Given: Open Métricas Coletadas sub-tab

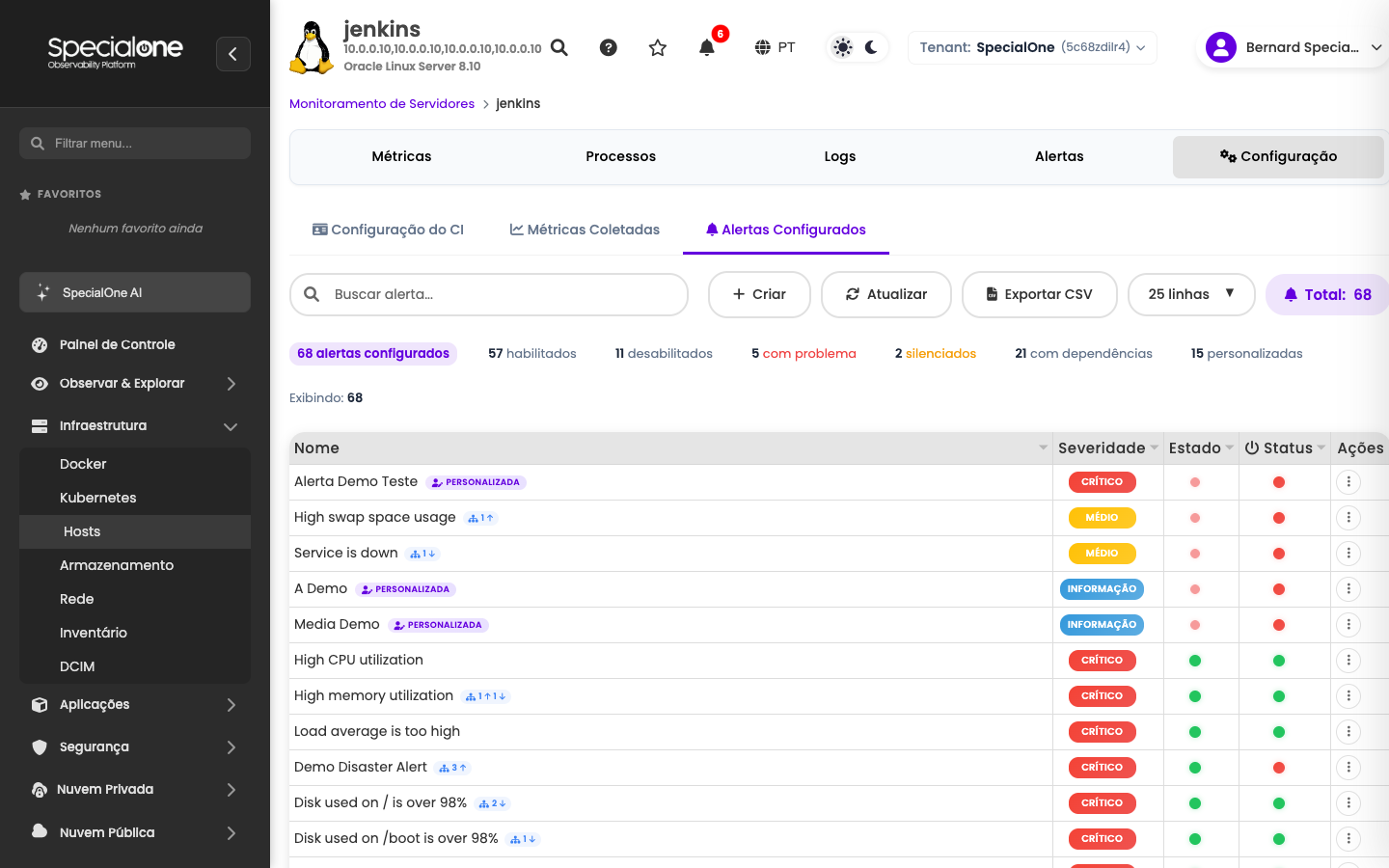Looking at the screenshot, I should 585,230.
